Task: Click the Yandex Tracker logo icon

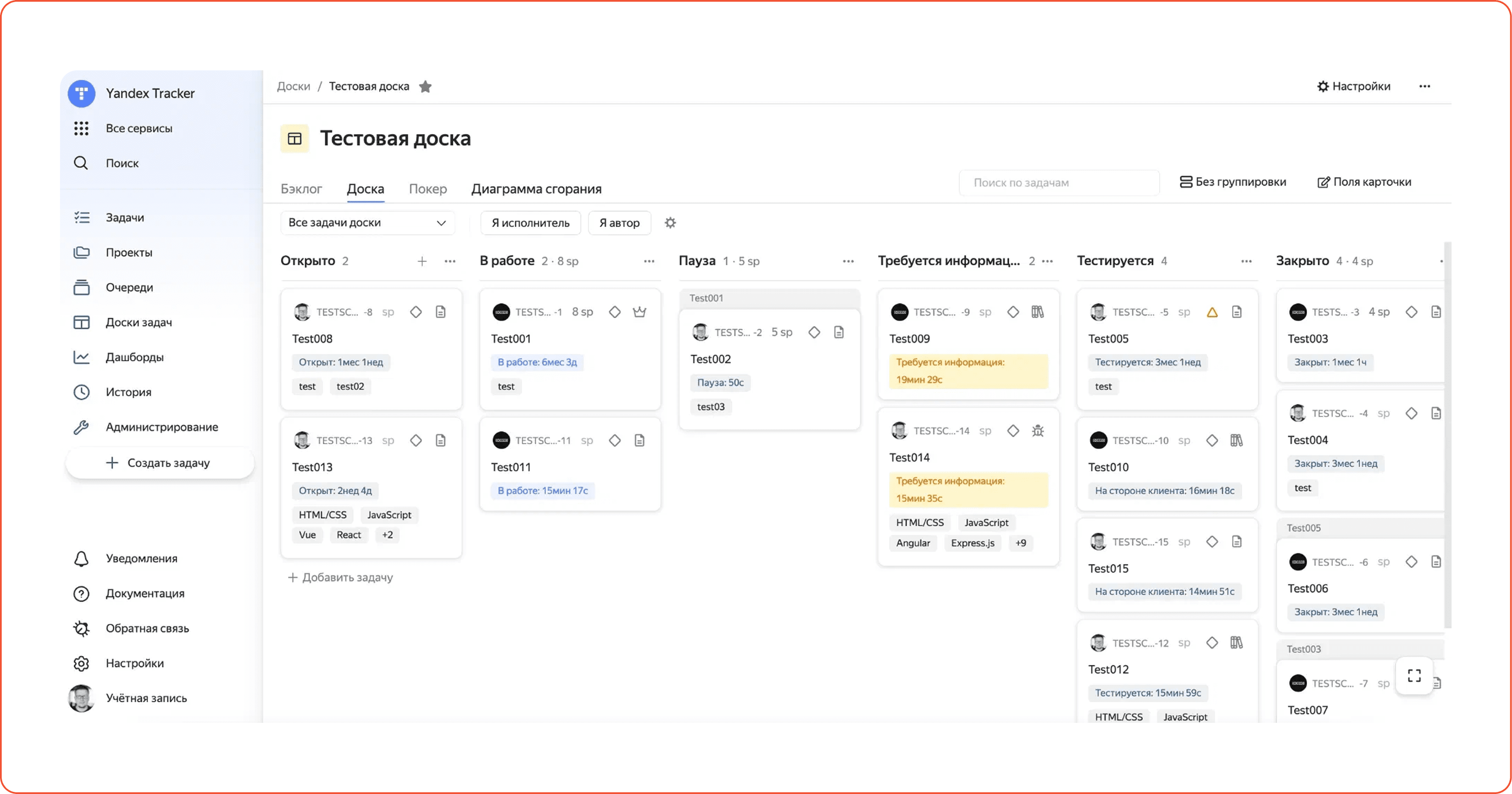Action: 81,93
